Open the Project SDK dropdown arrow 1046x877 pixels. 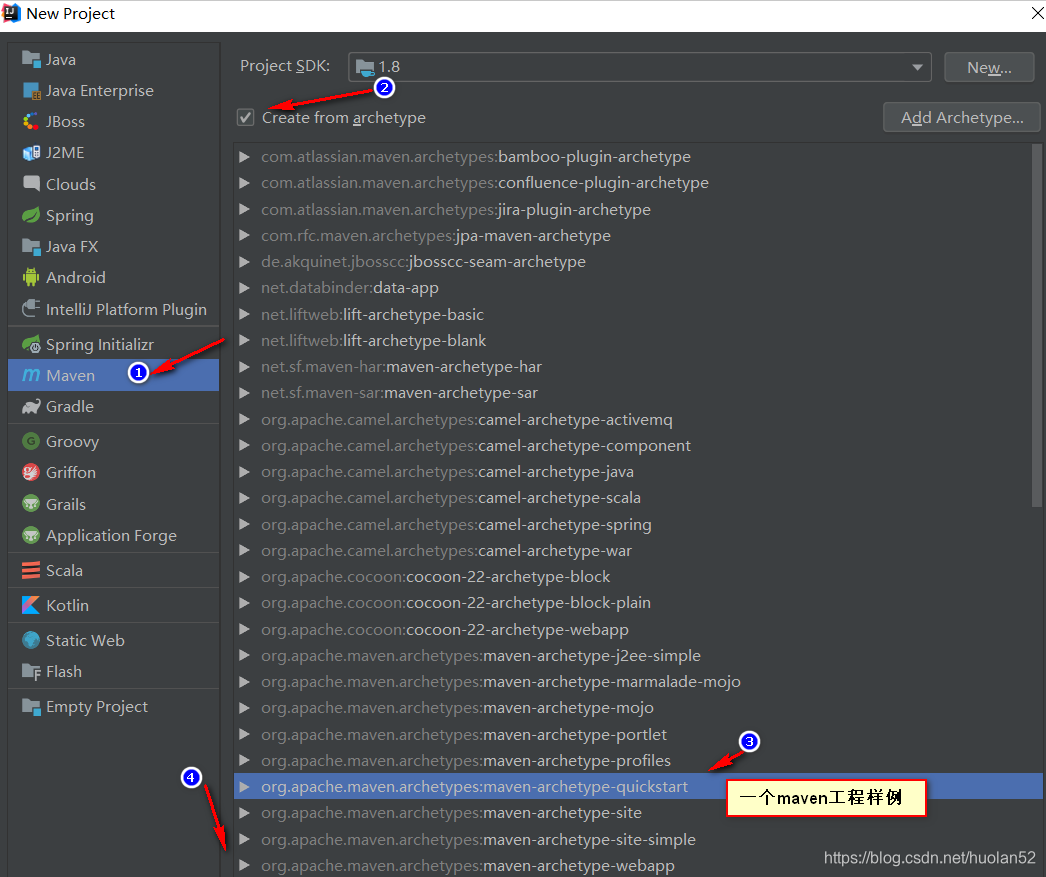pyautogui.click(x=917, y=67)
